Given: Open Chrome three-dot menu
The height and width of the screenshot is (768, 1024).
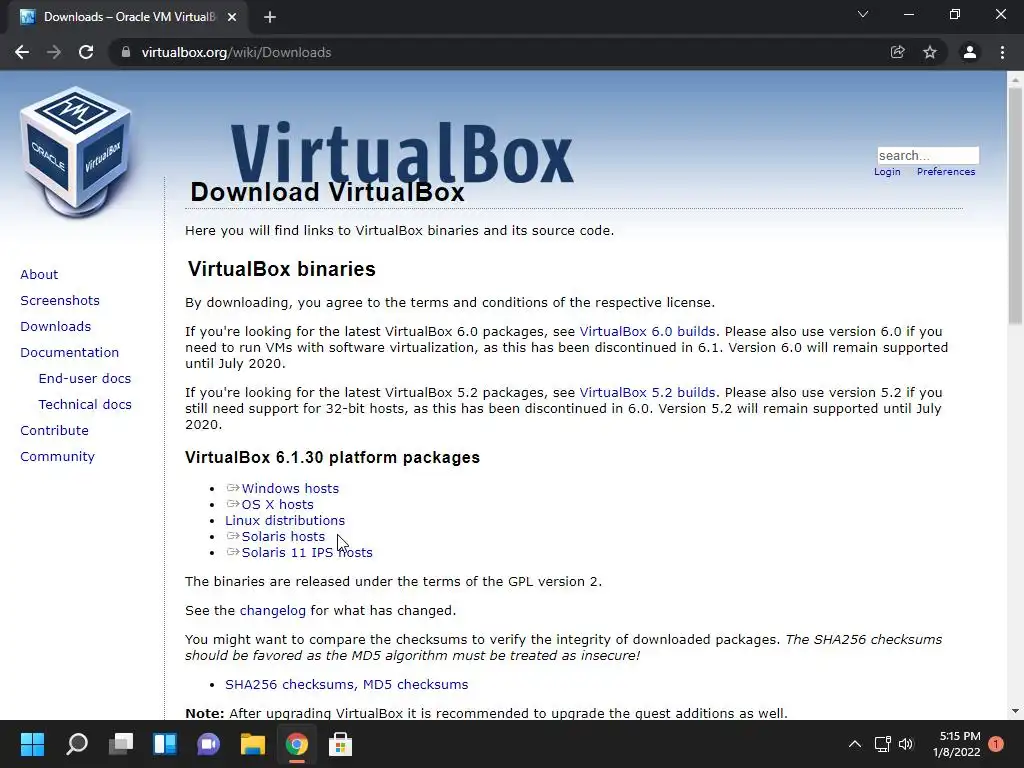Looking at the screenshot, I should 1002,52.
